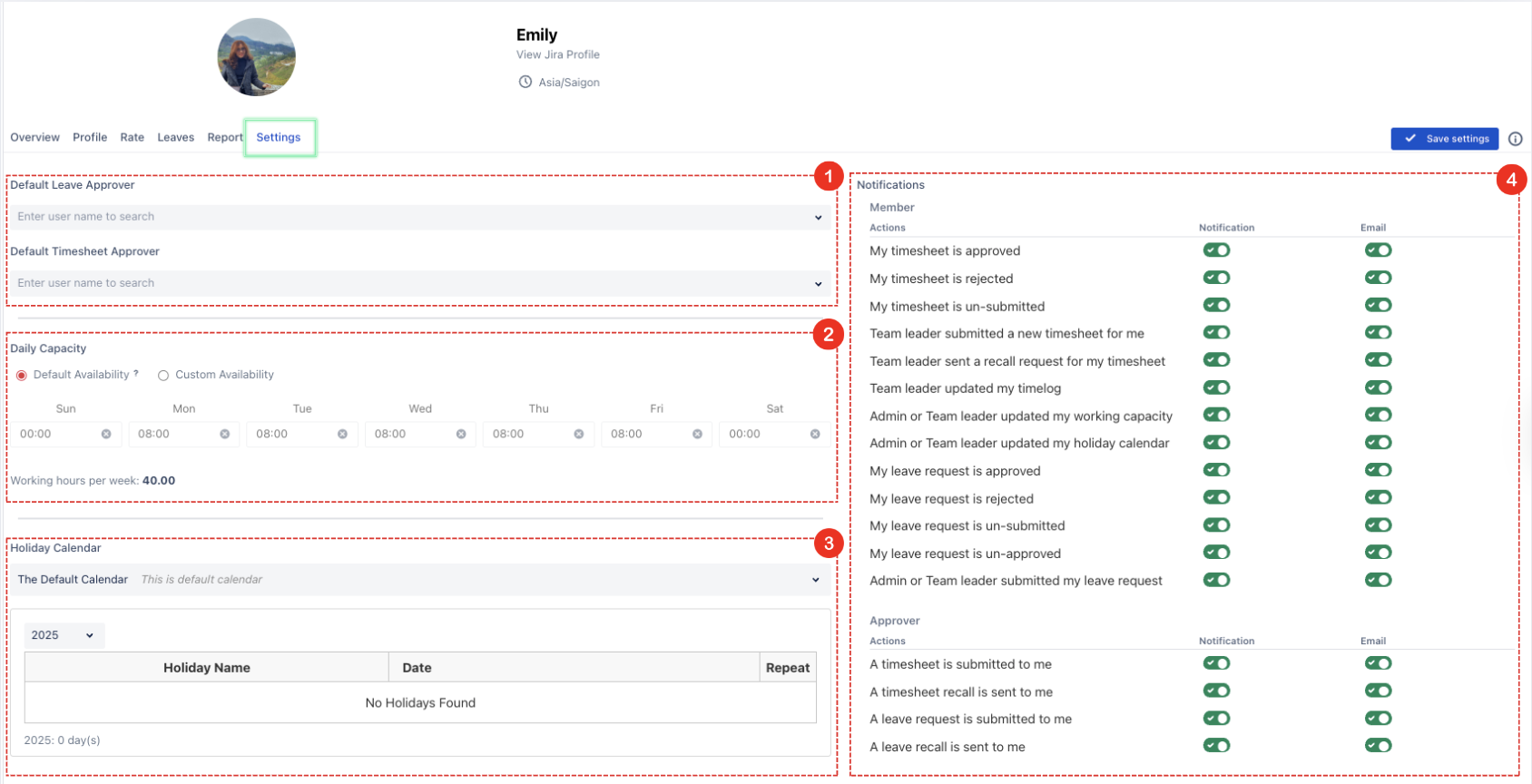
Task: Toggle notification for A timesheet is submitted to me
Action: click(x=1216, y=663)
